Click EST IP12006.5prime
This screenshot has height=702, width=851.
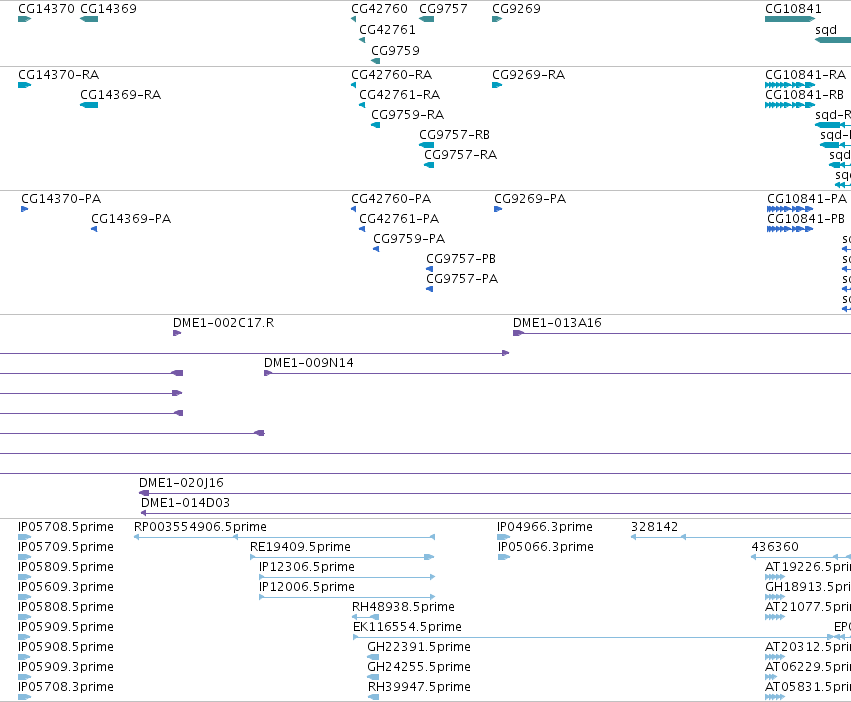click(307, 587)
